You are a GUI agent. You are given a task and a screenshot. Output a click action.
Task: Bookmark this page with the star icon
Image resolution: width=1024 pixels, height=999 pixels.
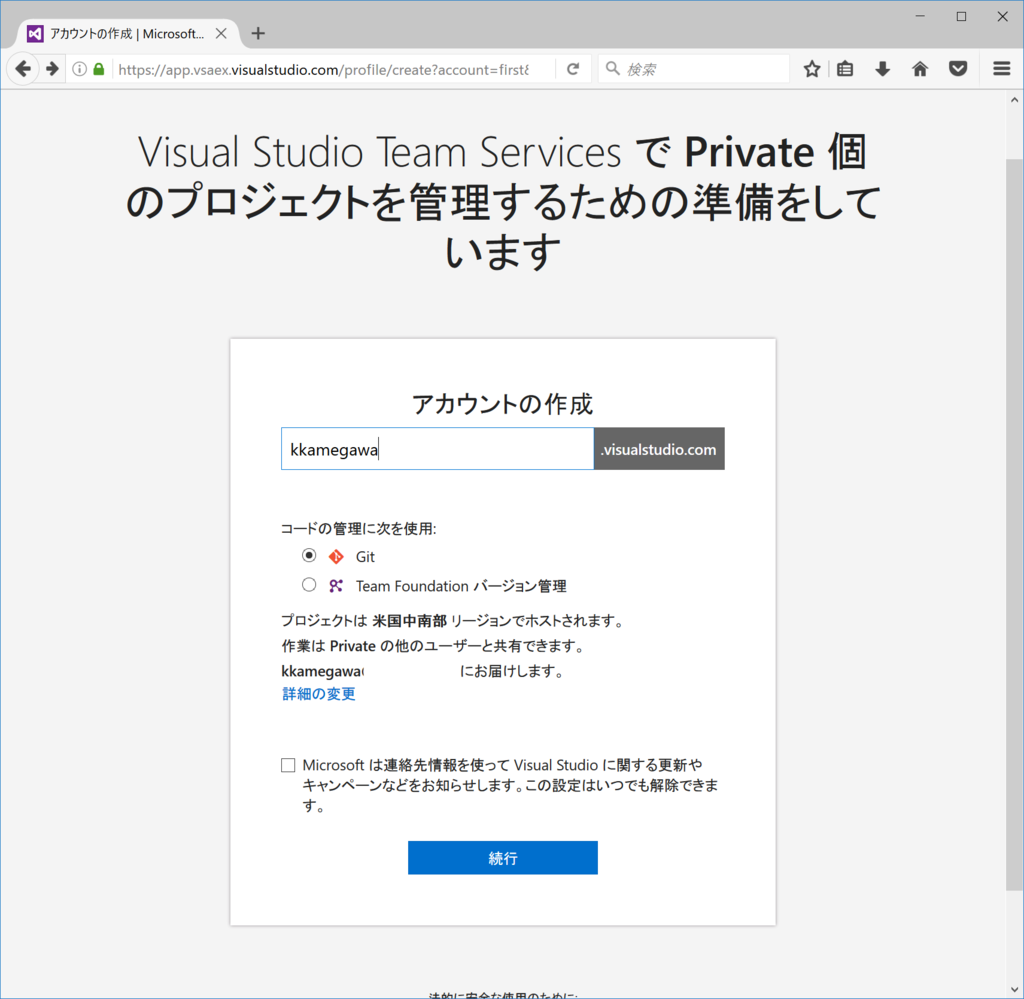point(812,69)
